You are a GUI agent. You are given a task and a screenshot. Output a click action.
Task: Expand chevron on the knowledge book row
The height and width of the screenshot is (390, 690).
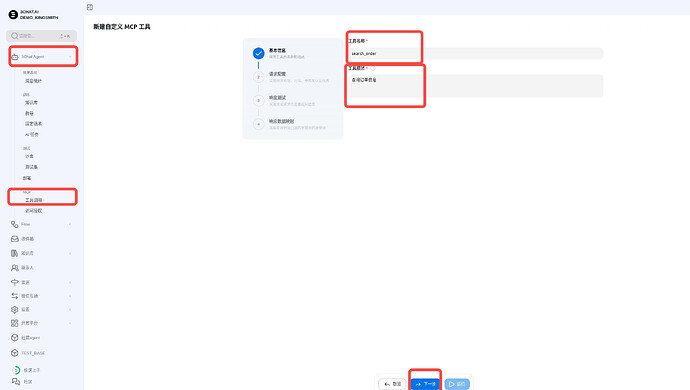pos(70,254)
